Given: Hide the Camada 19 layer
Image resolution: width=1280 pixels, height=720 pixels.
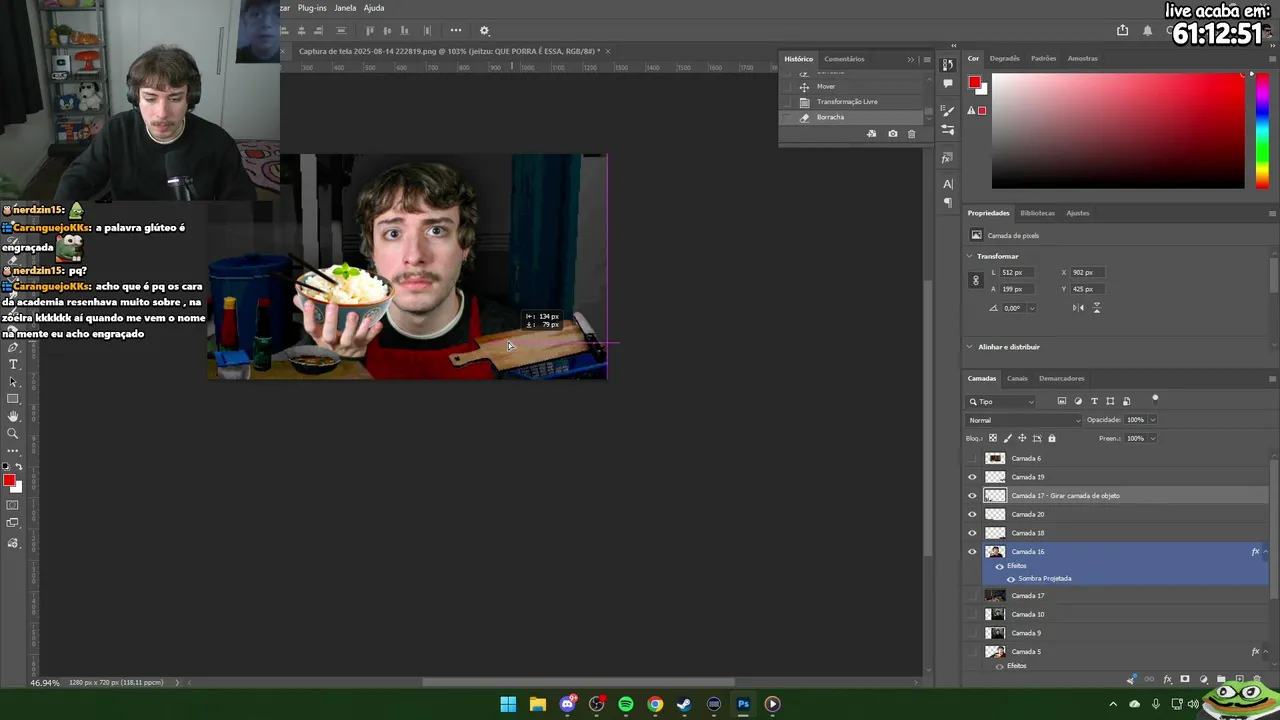Looking at the screenshot, I should 972,477.
